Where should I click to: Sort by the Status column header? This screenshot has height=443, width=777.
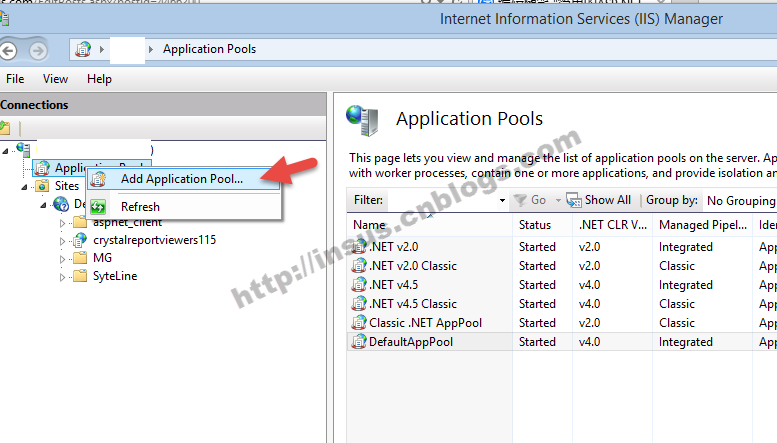pos(543,225)
